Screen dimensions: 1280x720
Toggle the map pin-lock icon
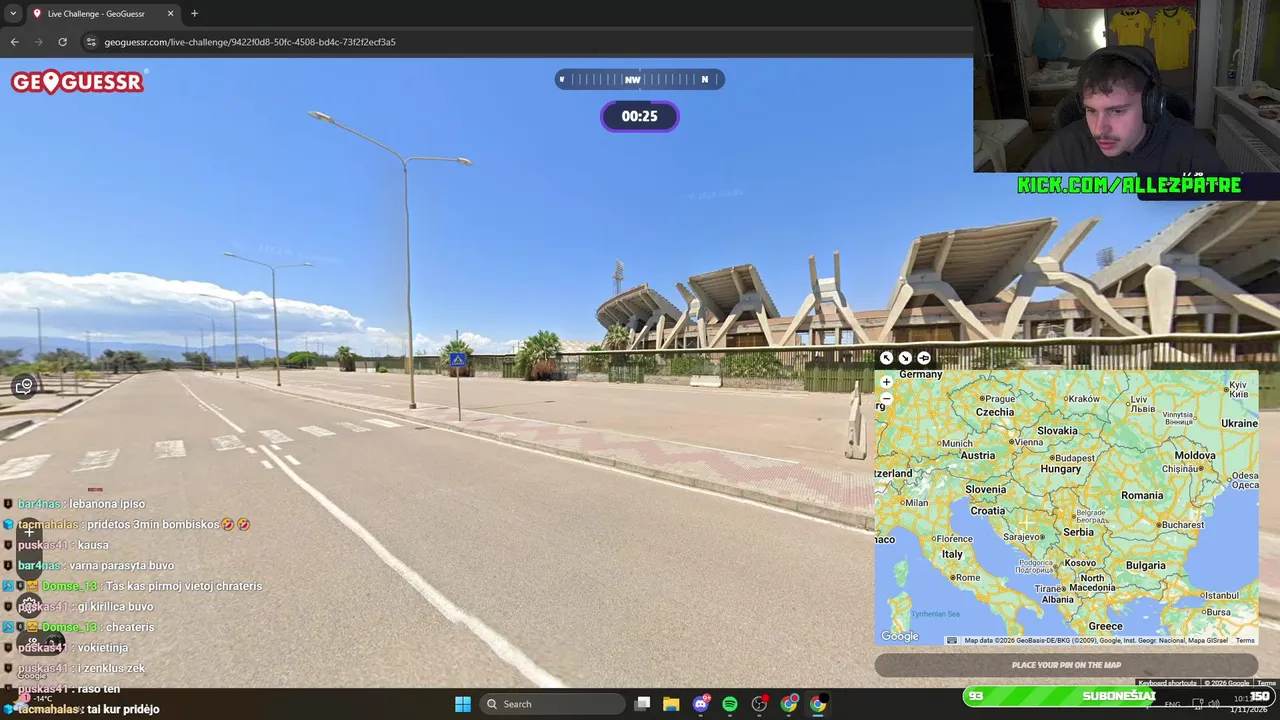coord(924,358)
